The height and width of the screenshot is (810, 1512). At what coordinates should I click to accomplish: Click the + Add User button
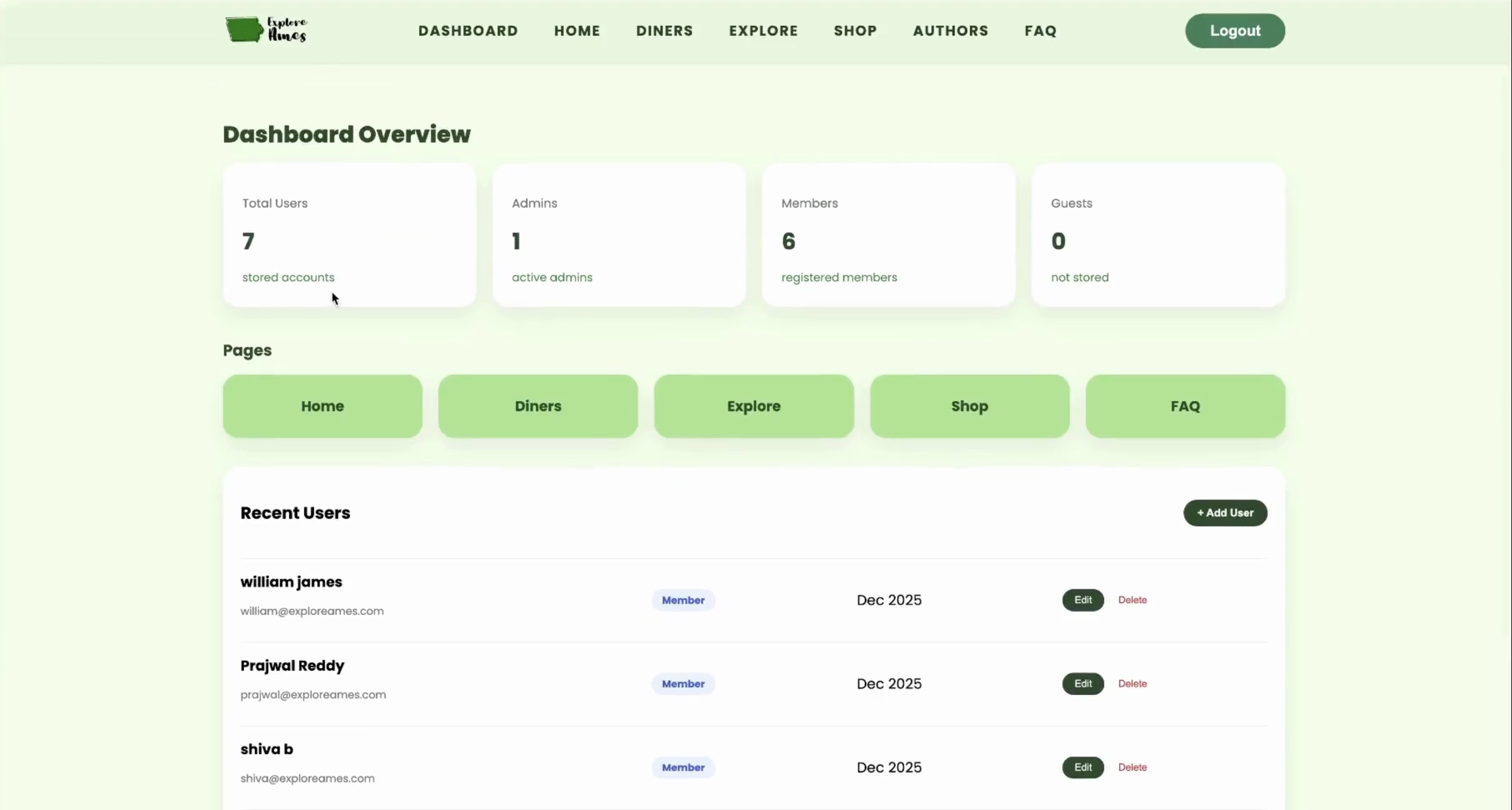point(1225,513)
